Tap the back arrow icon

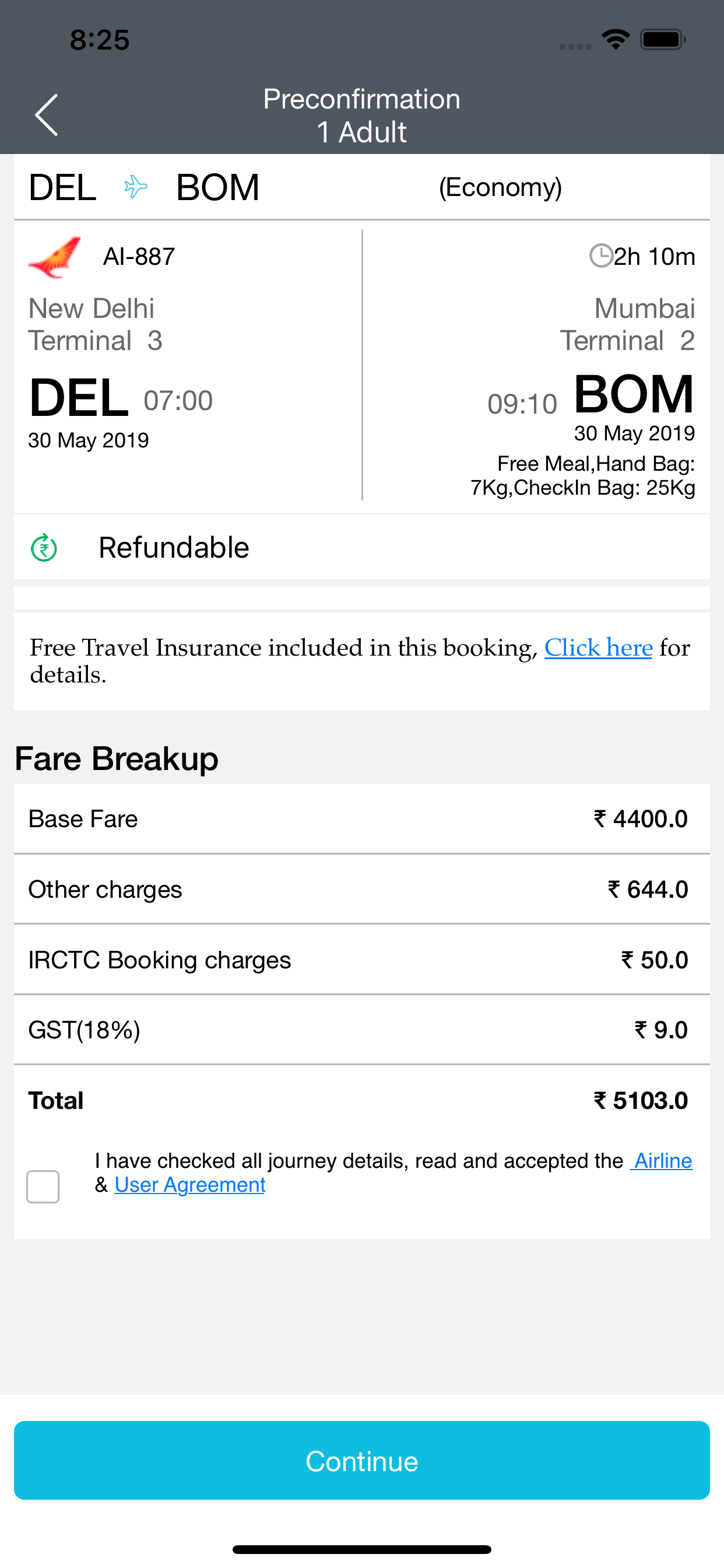pyautogui.click(x=46, y=115)
